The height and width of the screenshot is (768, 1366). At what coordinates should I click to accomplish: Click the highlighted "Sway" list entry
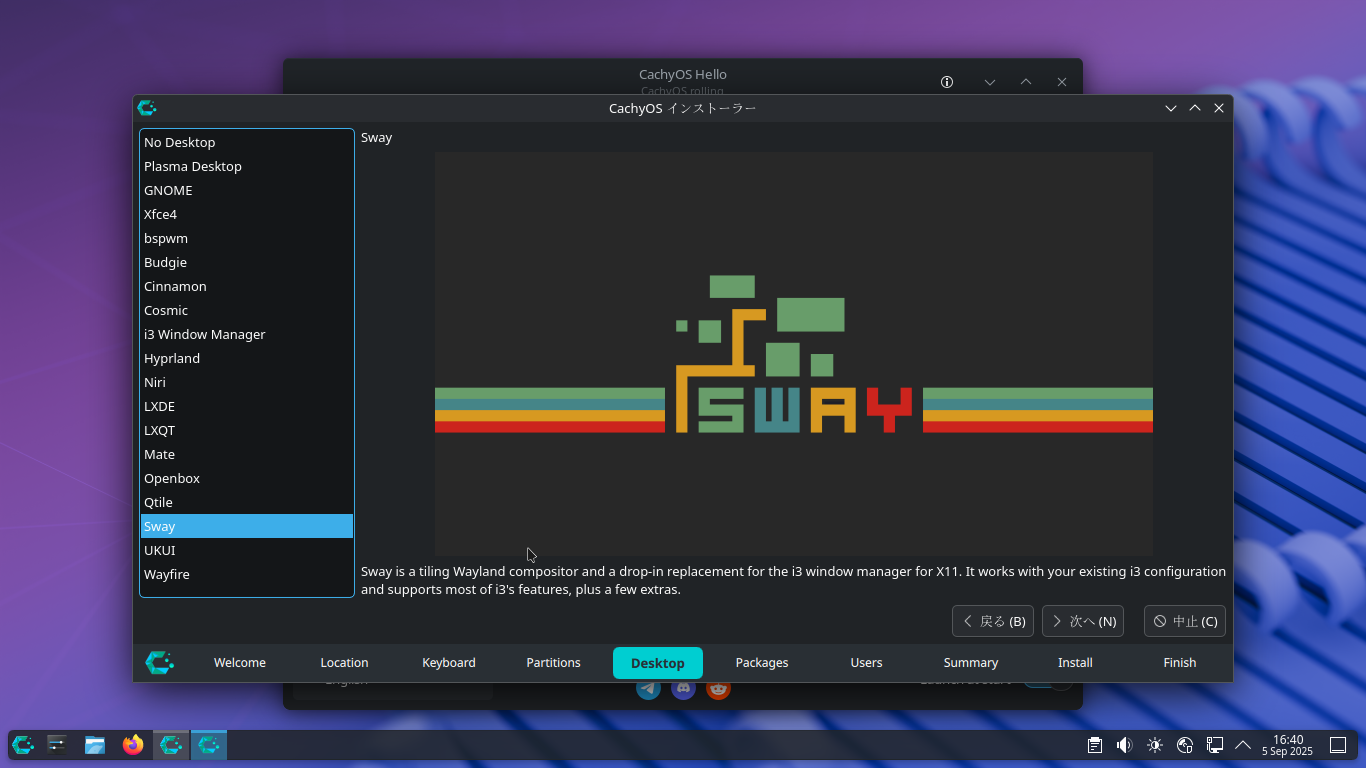(x=247, y=526)
